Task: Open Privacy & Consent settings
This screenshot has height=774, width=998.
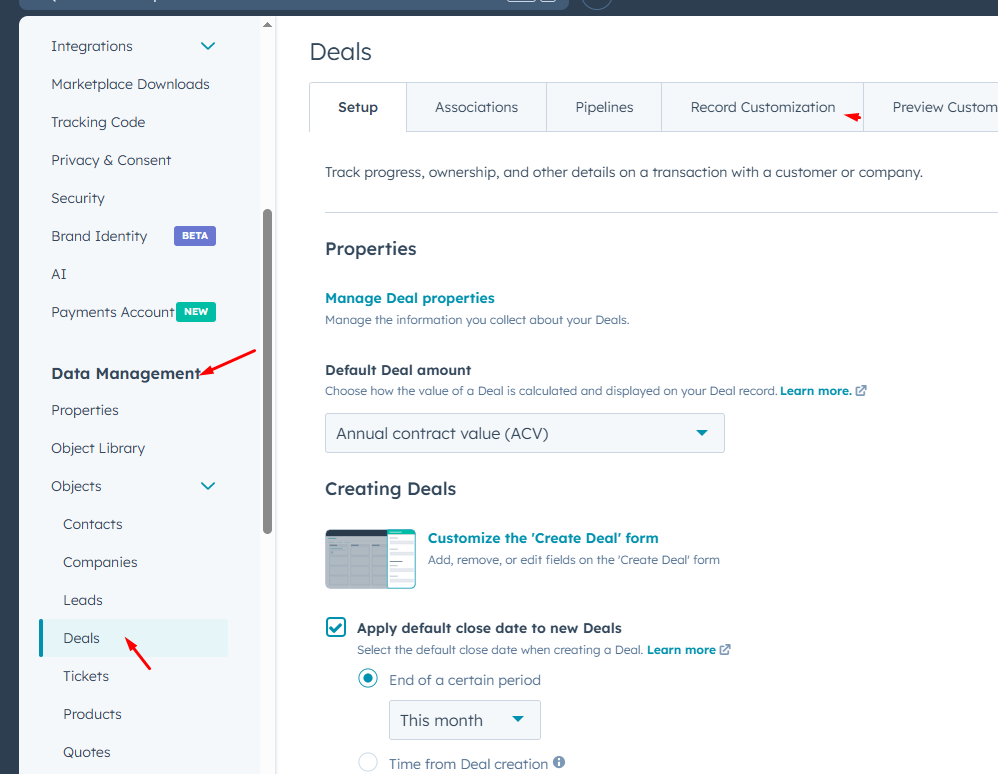Action: (111, 160)
